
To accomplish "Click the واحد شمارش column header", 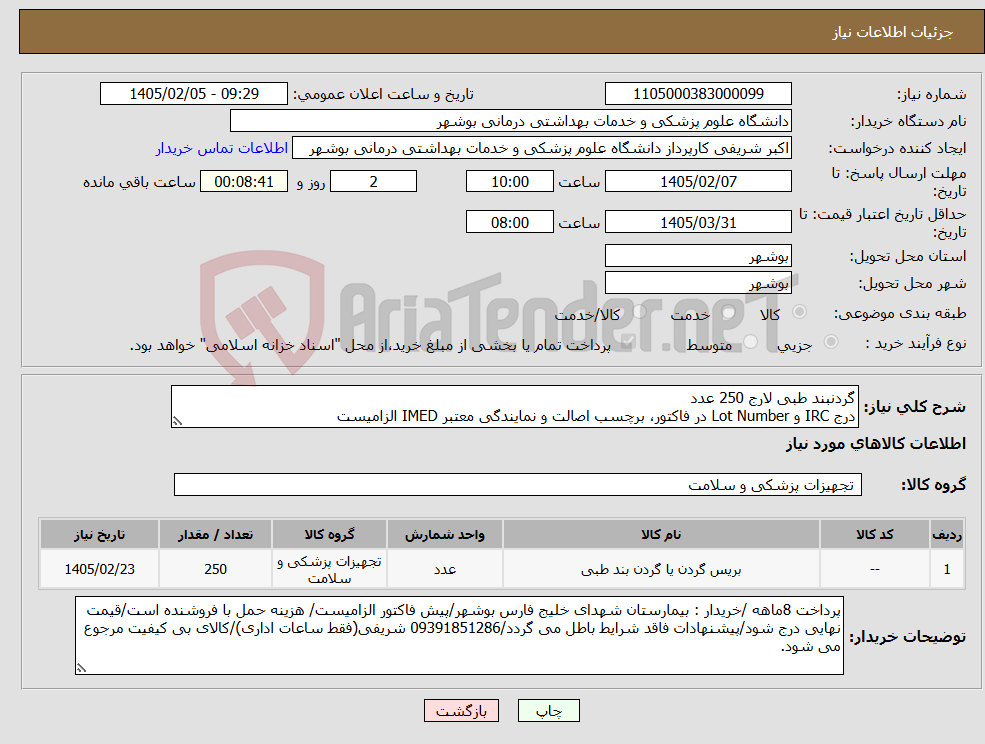I will 445,534.
